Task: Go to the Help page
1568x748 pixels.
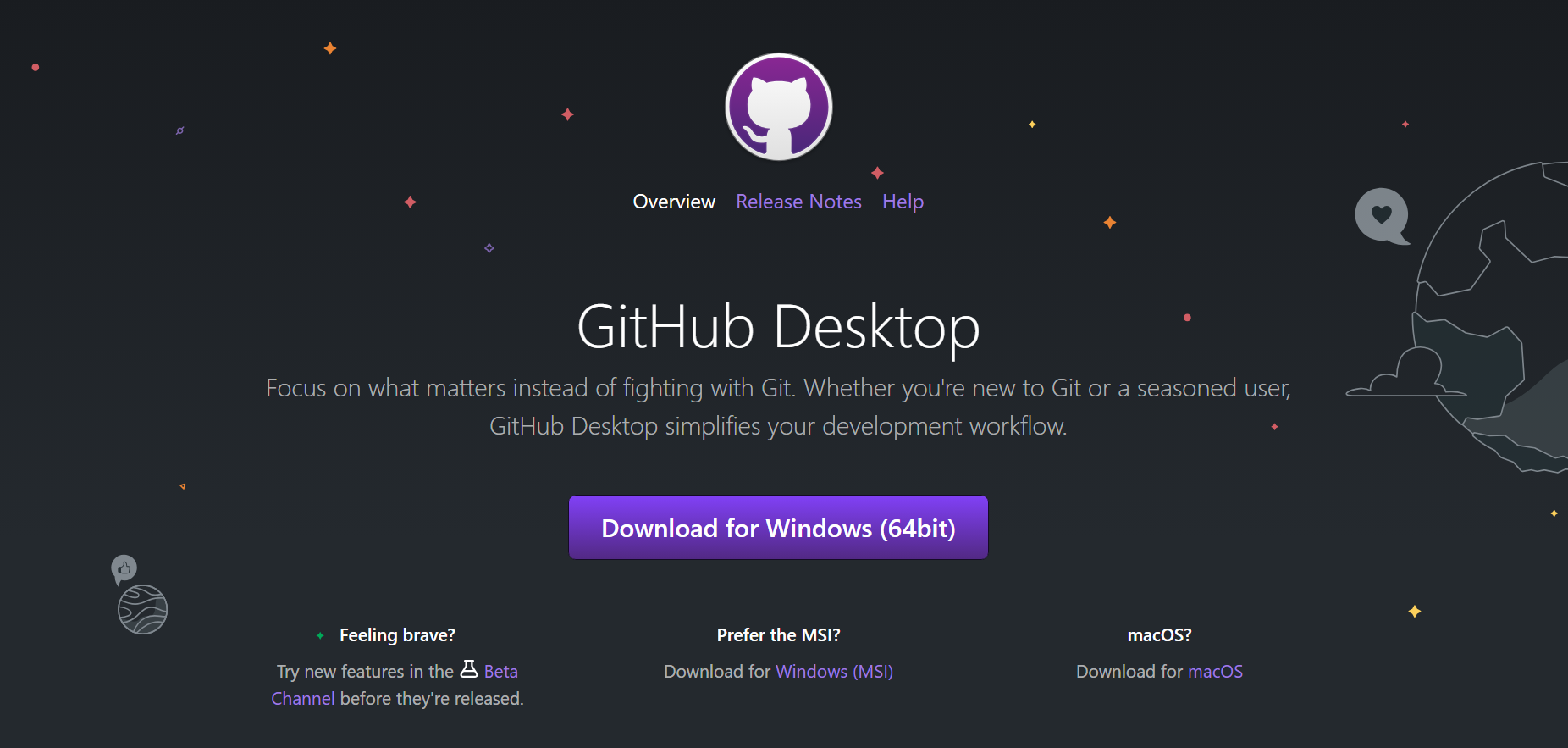Action: (x=903, y=202)
